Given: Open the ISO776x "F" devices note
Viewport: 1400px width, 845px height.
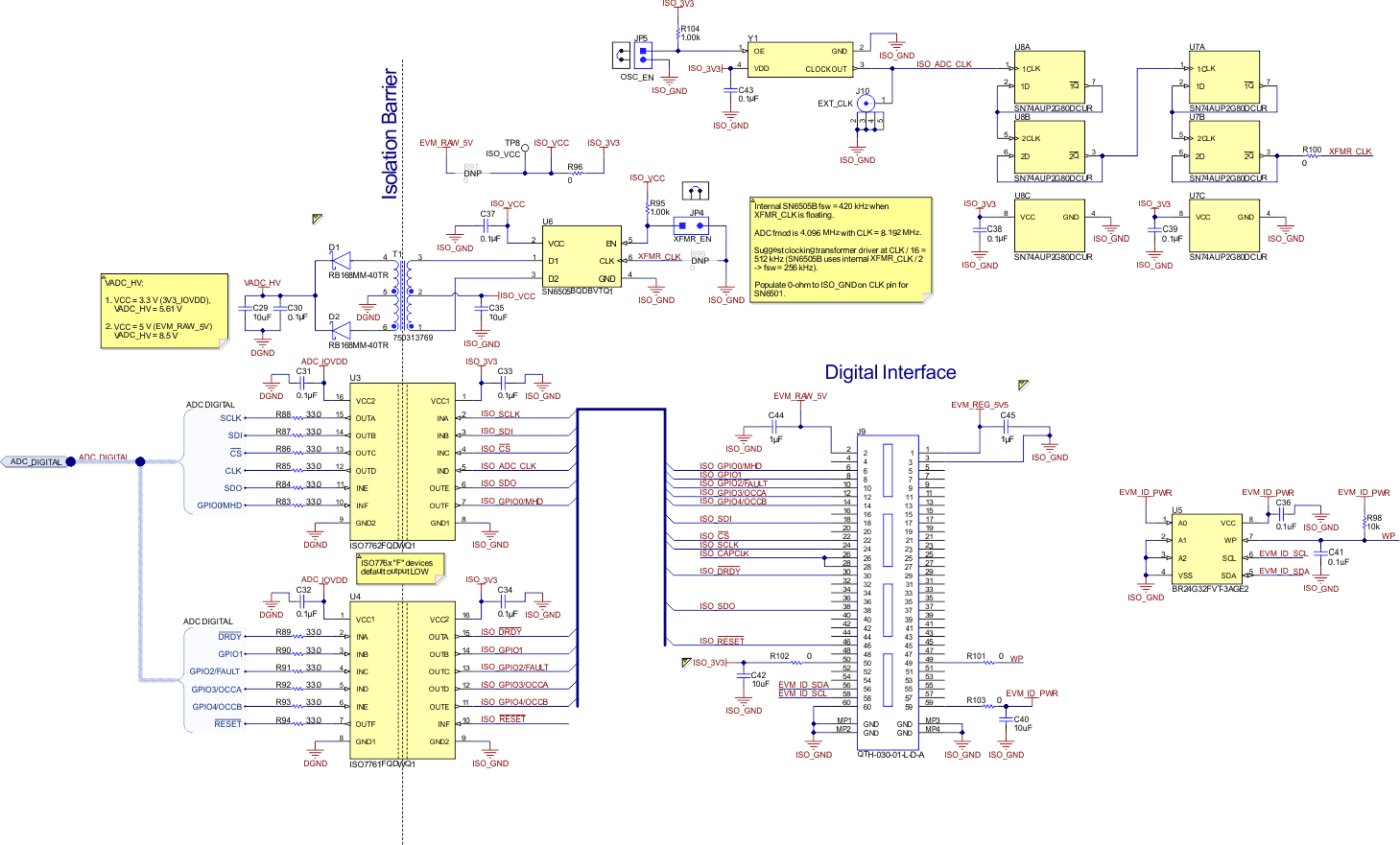Looking at the screenshot, I should point(400,567).
